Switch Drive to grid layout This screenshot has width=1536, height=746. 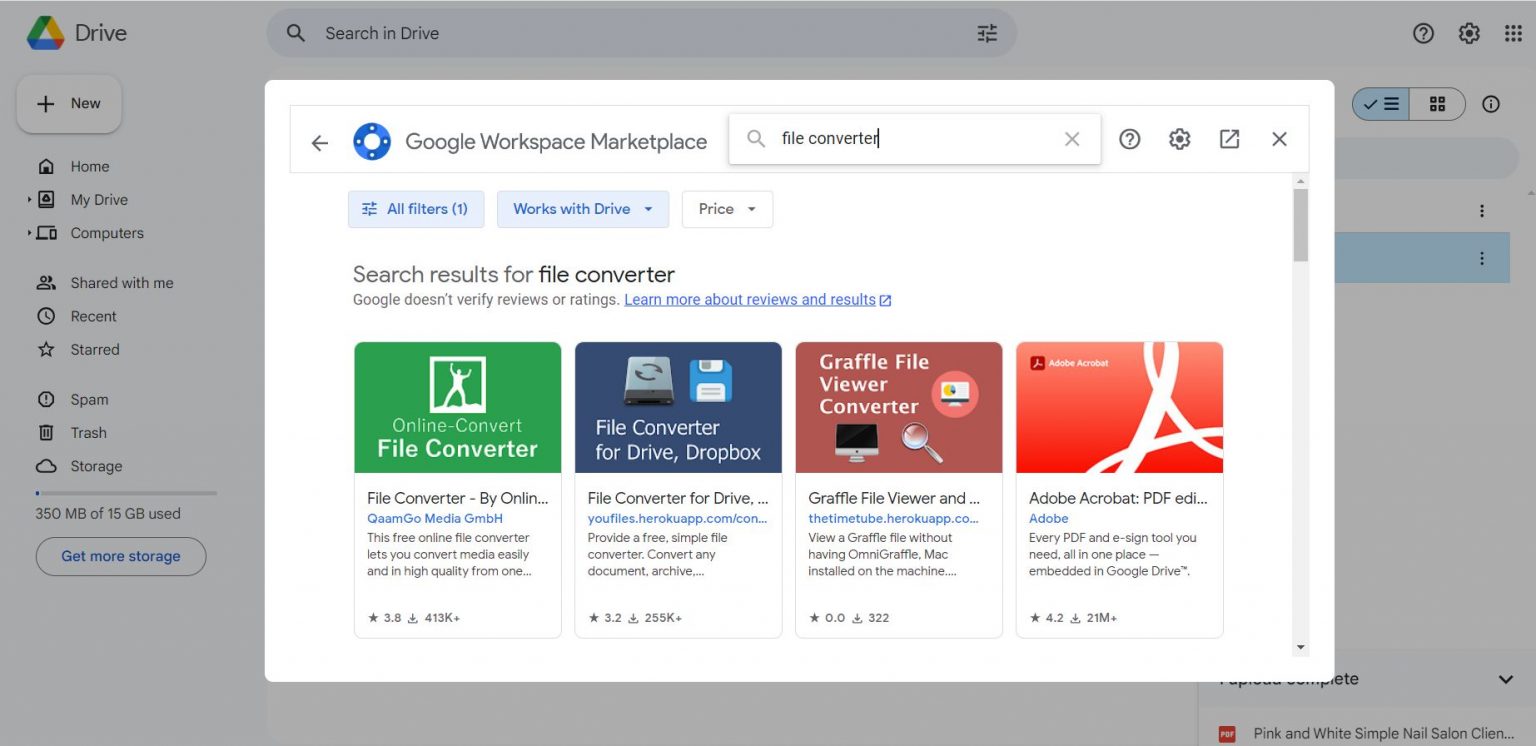coord(1438,104)
